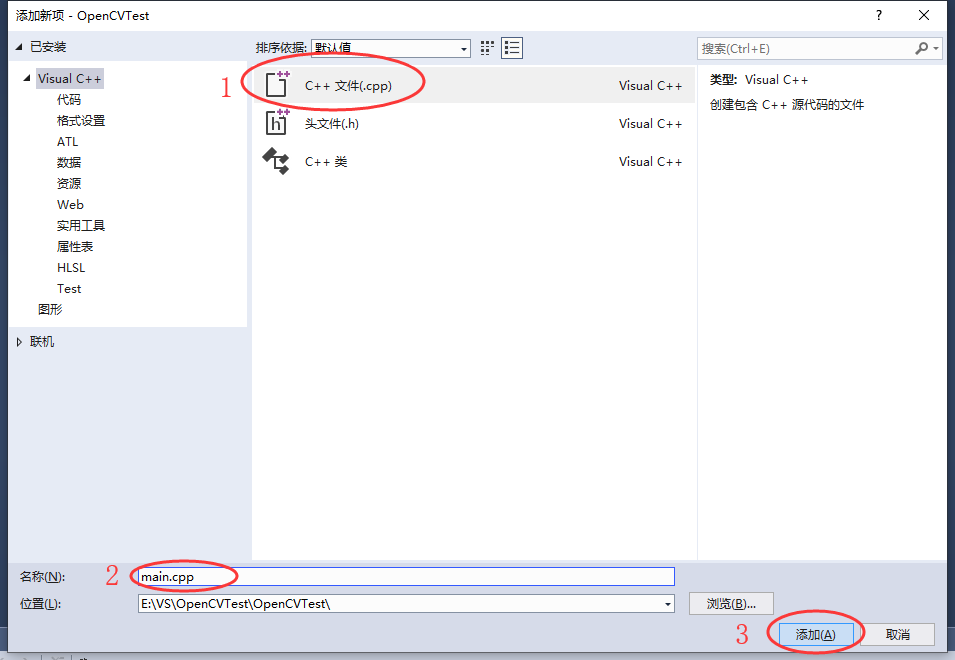Viewport: 955px width, 660px height.
Task: Open the 位置 path dropdown arrow
Action: click(x=668, y=604)
